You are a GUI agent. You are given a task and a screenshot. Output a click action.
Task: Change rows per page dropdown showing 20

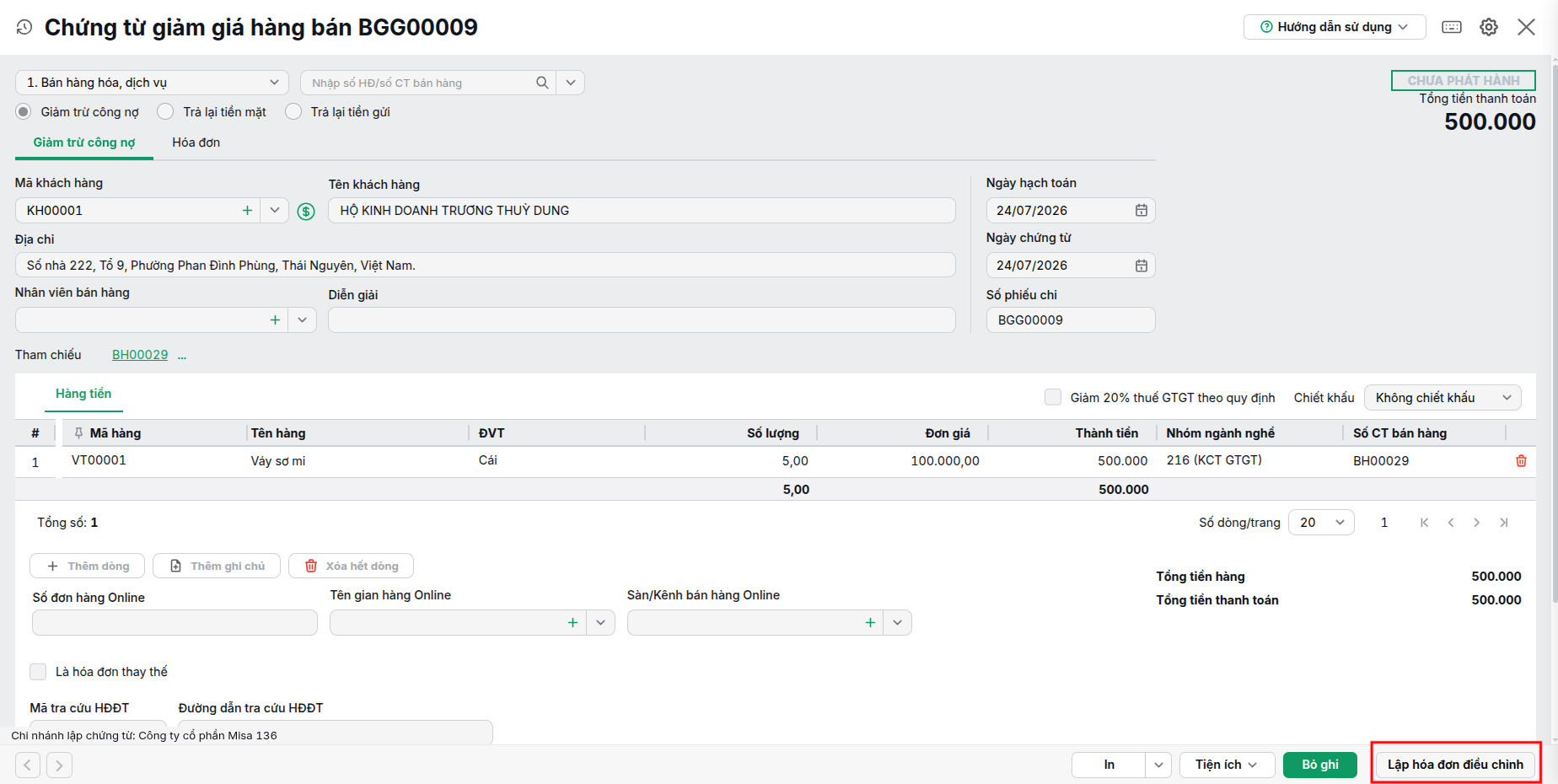[1321, 523]
